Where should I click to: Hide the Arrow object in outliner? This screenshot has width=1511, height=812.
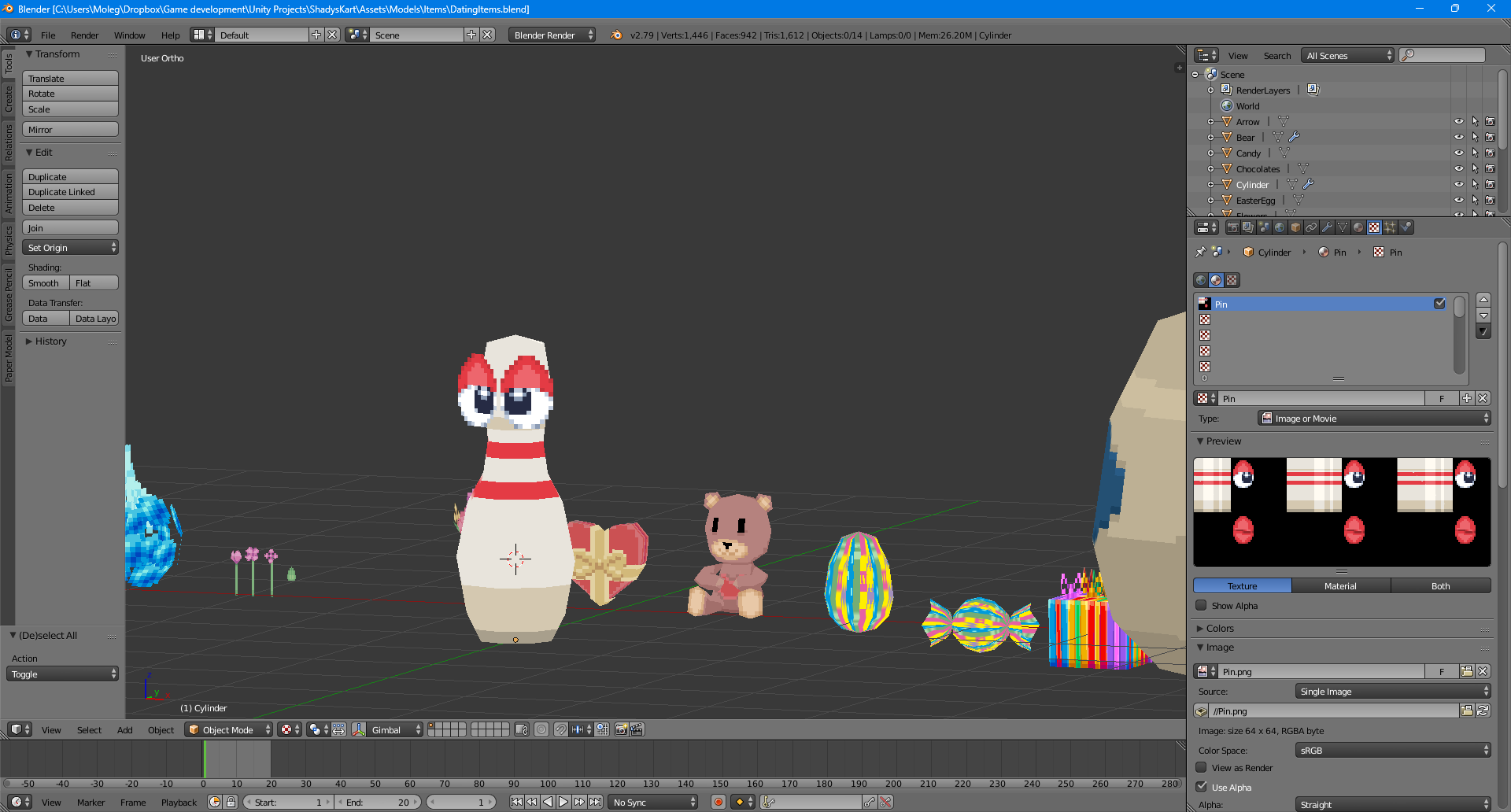[1459, 121]
